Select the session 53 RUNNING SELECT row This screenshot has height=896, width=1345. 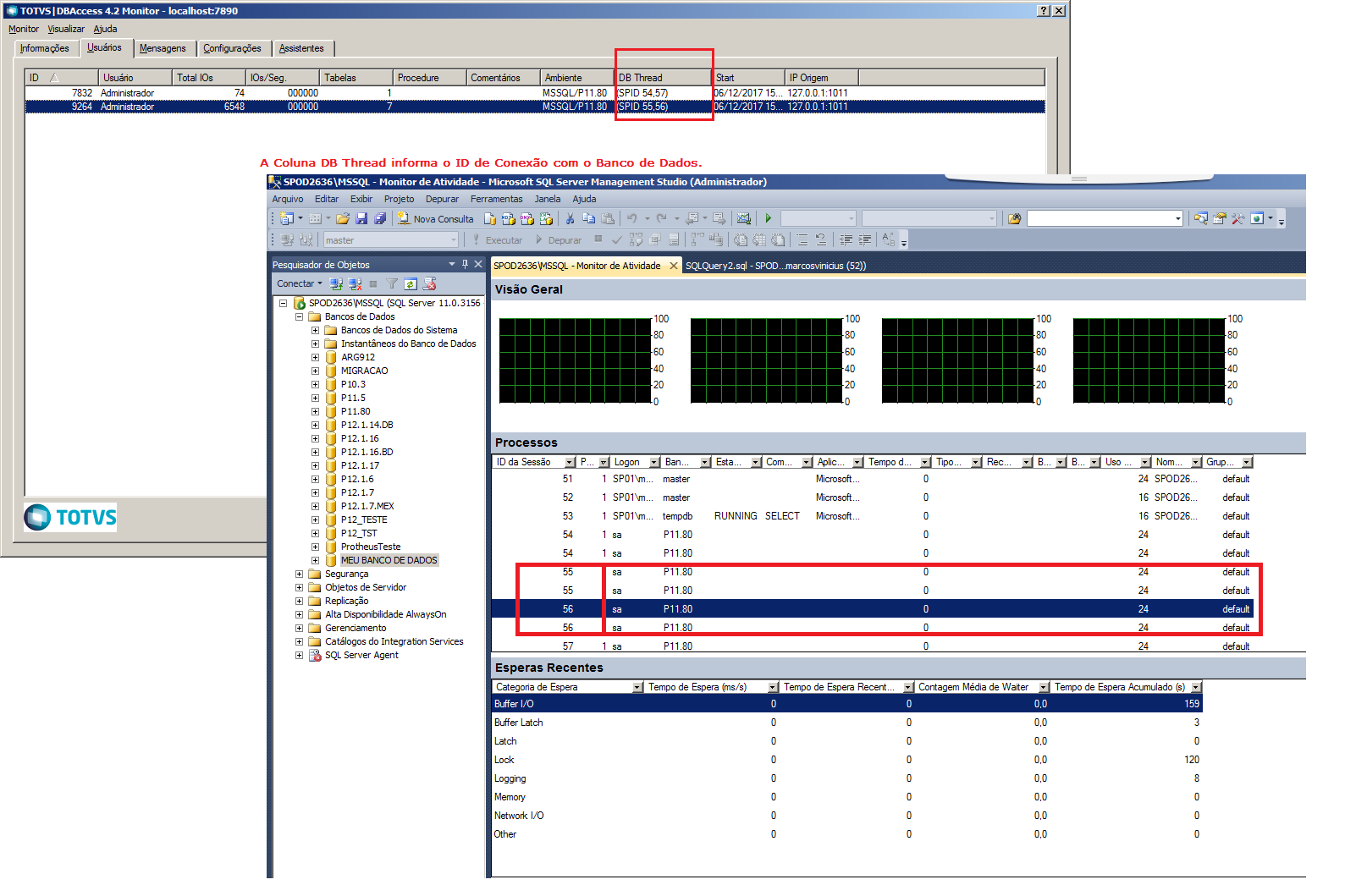(872, 516)
